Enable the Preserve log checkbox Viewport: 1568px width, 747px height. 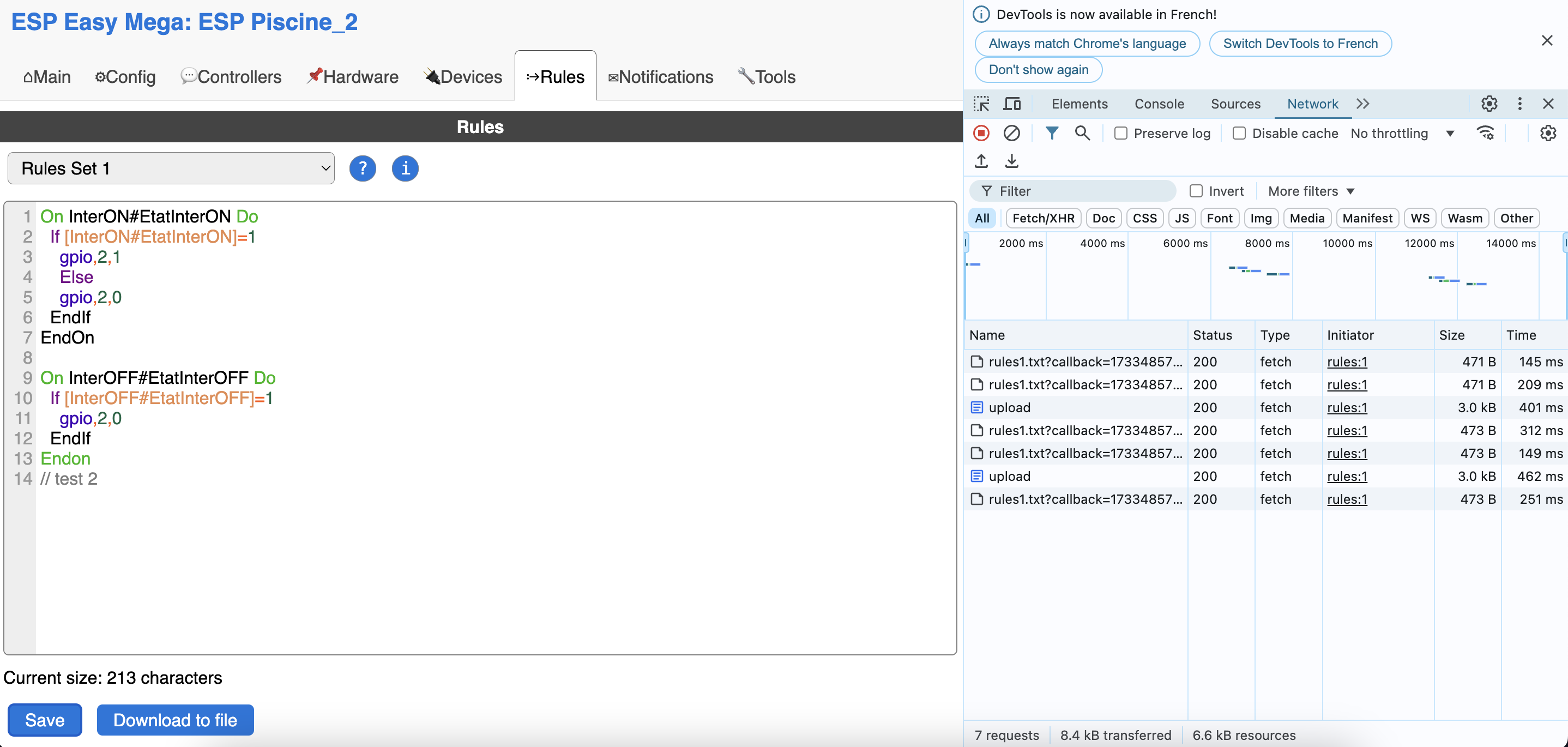1120,134
